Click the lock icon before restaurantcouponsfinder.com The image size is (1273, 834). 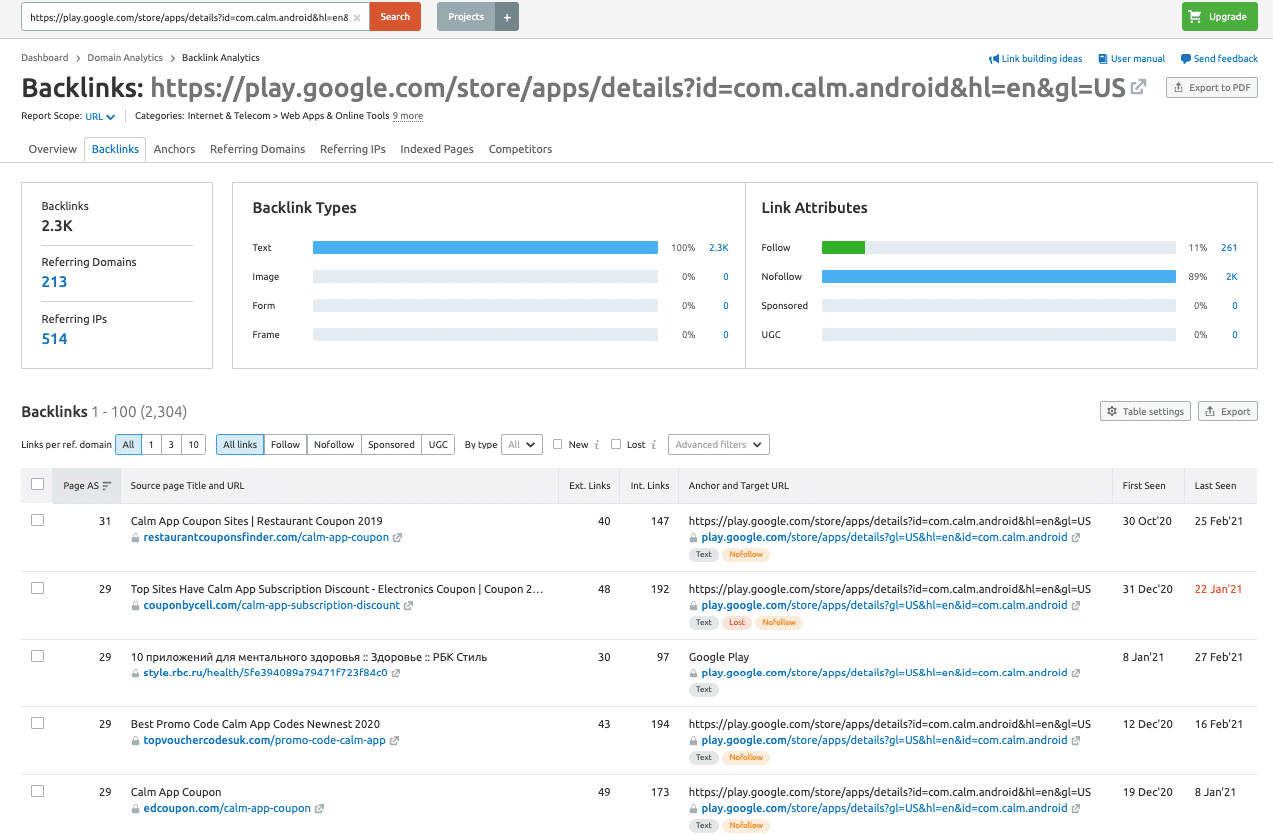(136, 538)
